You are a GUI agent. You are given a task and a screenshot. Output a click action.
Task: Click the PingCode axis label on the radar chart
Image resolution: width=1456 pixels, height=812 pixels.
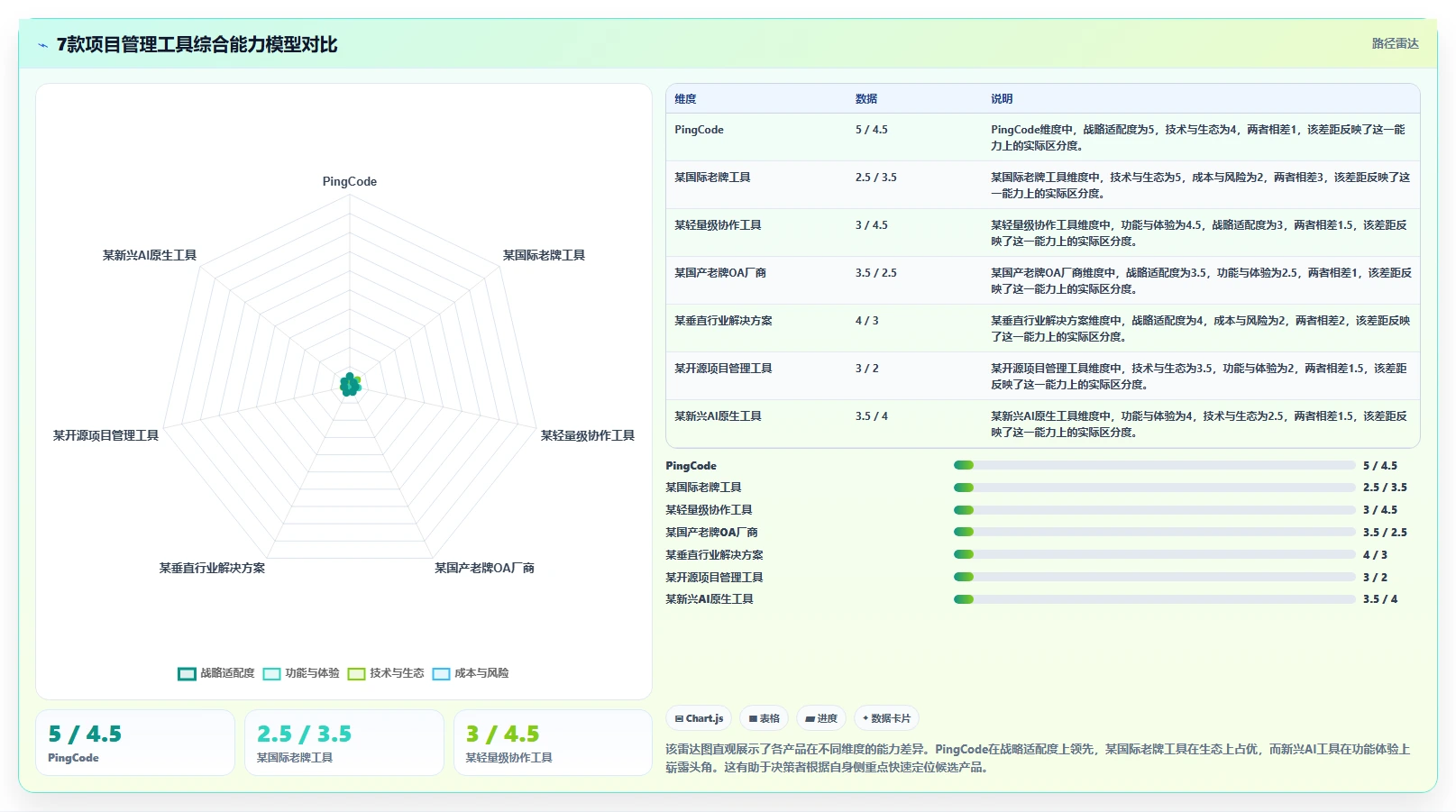point(350,181)
